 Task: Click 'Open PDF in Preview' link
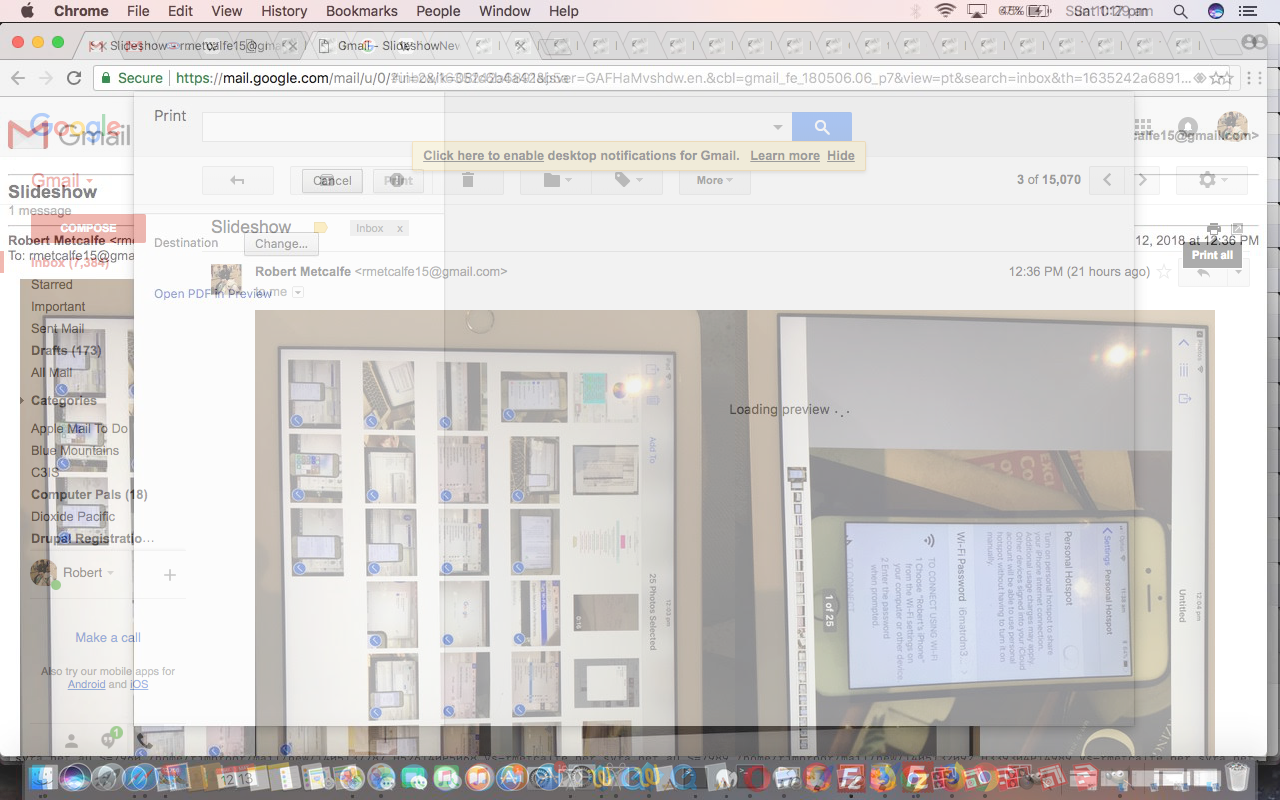pos(213,294)
